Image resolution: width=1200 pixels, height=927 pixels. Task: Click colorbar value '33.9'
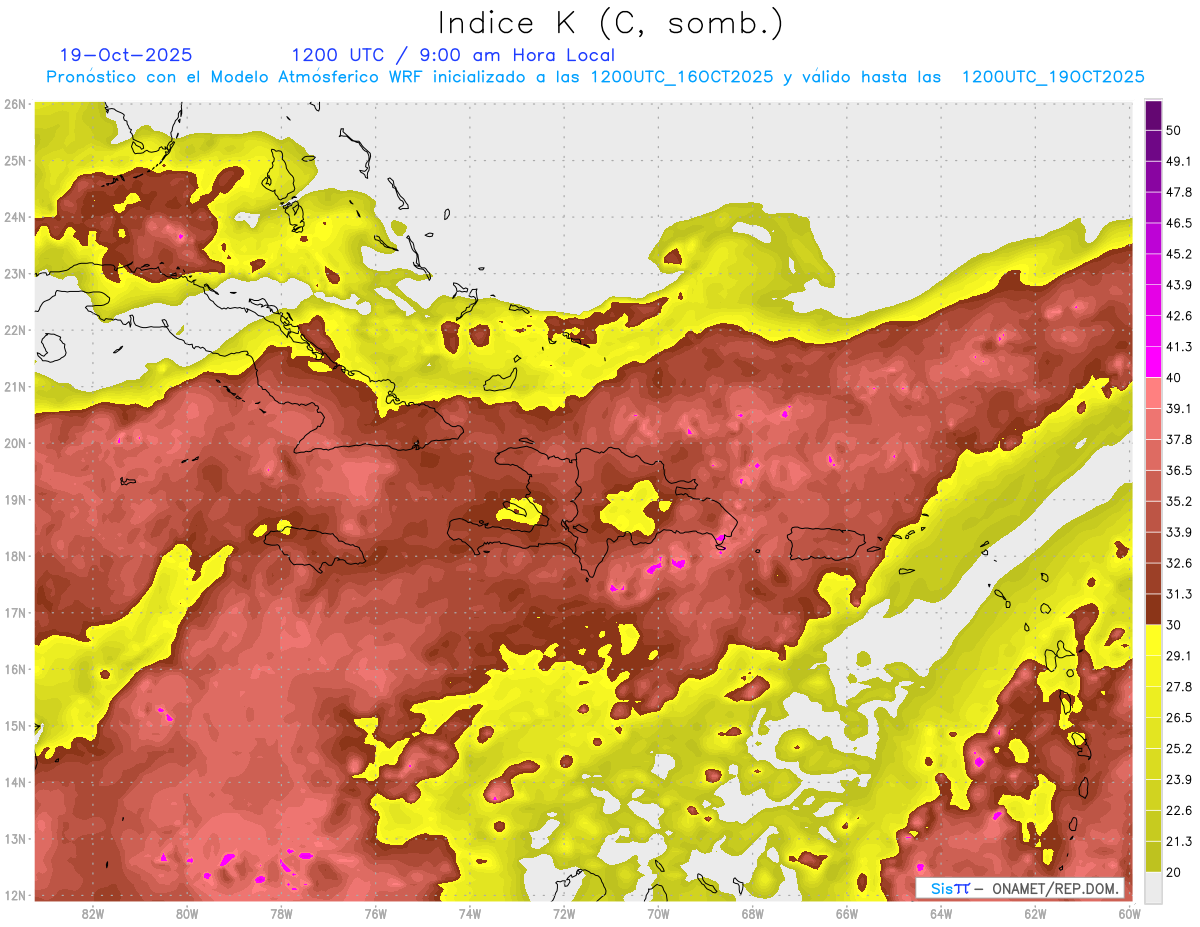coord(1179,532)
